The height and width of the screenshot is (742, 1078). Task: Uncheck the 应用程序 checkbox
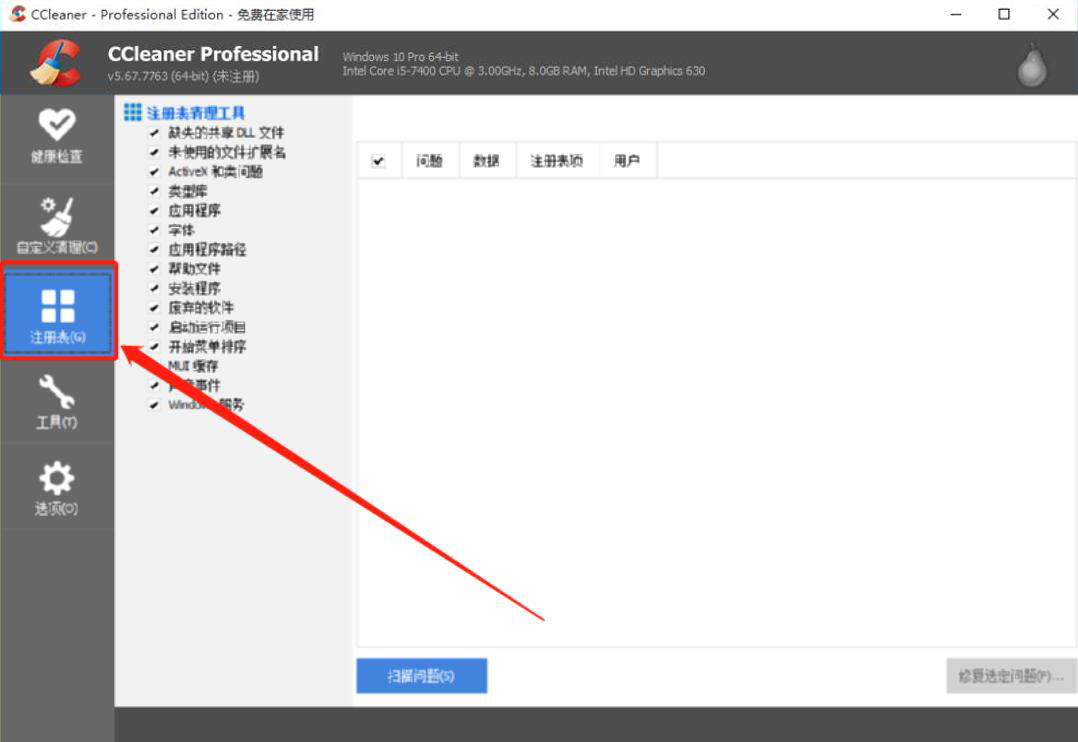154,210
